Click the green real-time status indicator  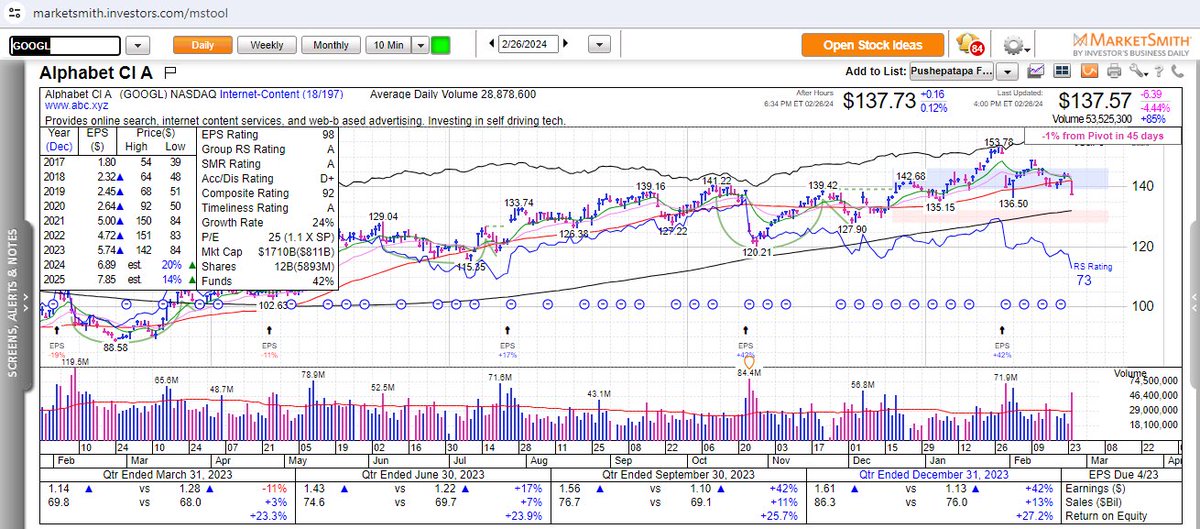(x=440, y=45)
